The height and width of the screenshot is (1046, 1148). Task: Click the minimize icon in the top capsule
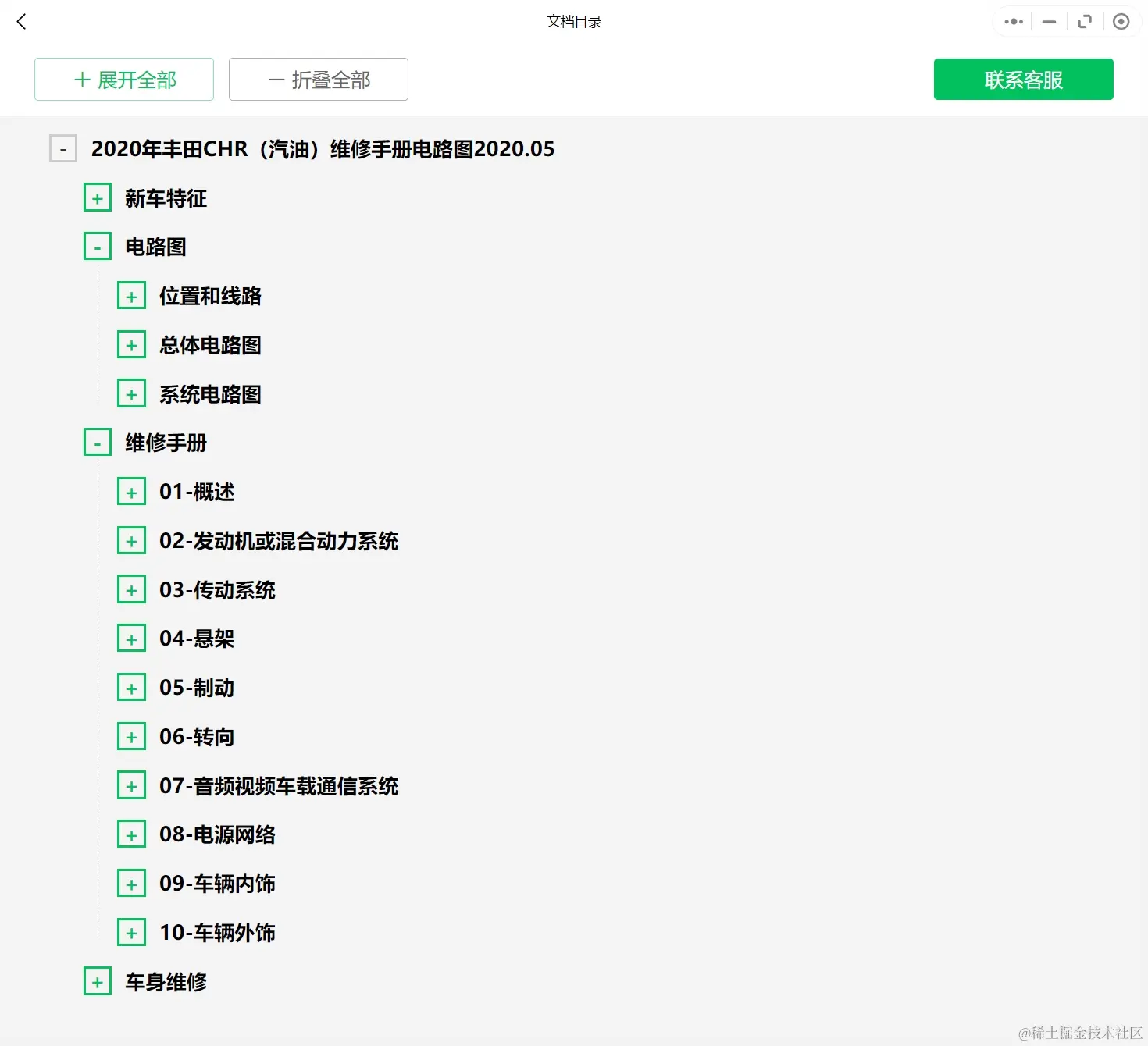pos(1048,21)
